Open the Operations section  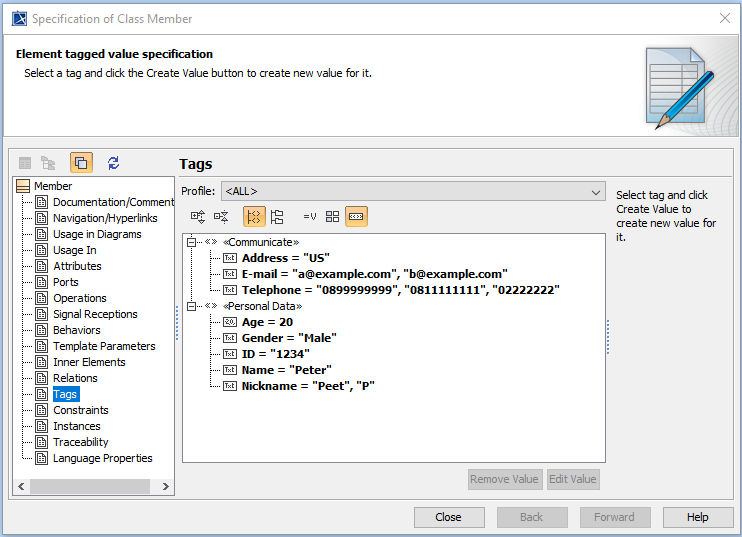click(80, 298)
